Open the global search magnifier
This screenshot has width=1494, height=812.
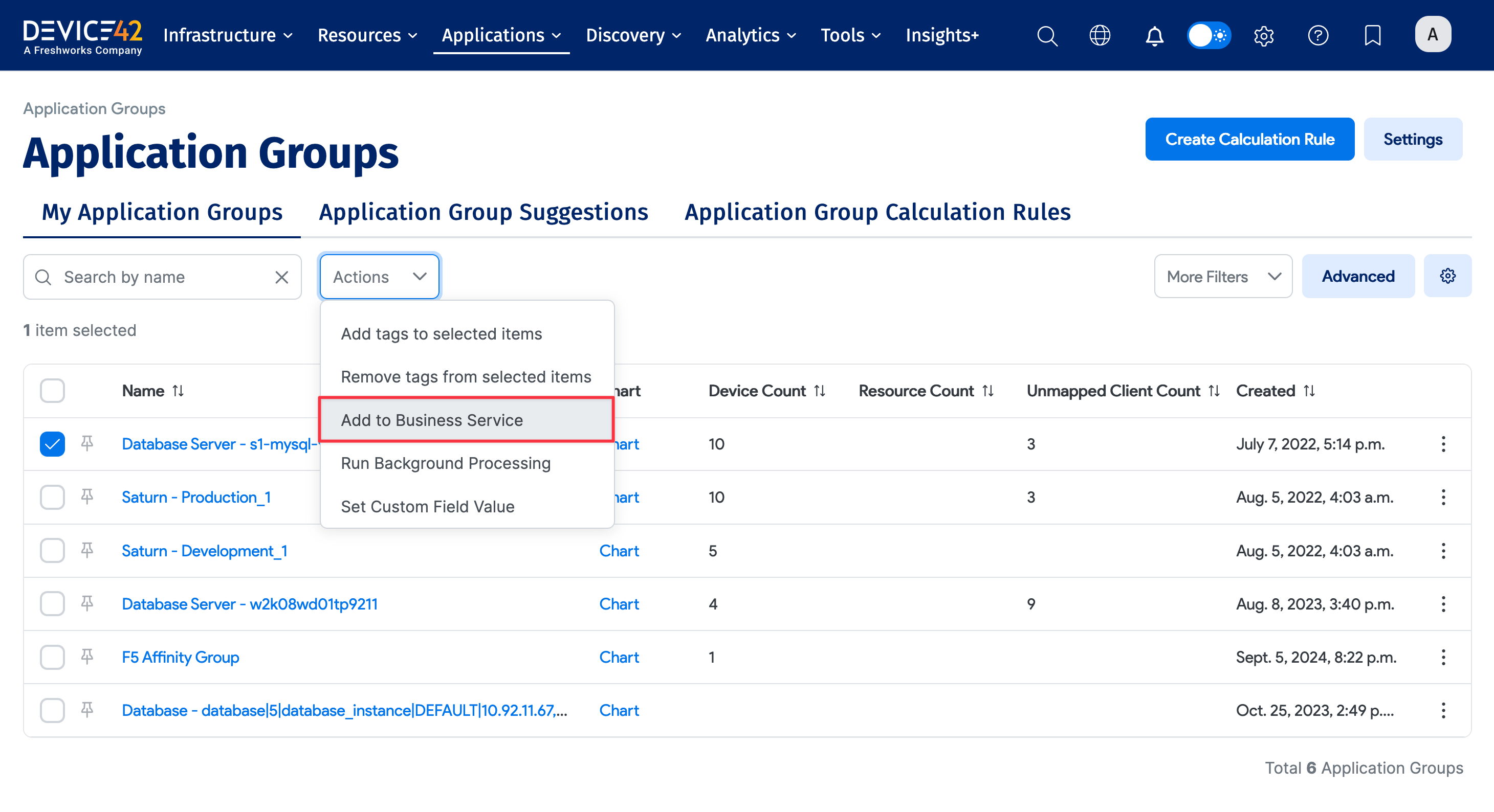click(x=1047, y=35)
